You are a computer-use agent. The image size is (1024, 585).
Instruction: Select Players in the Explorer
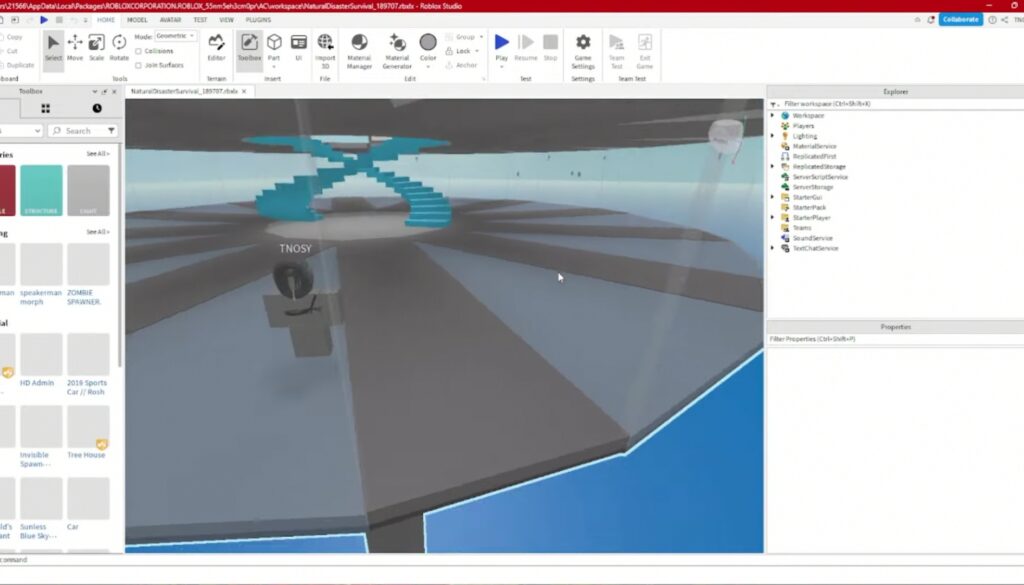[x=803, y=126]
